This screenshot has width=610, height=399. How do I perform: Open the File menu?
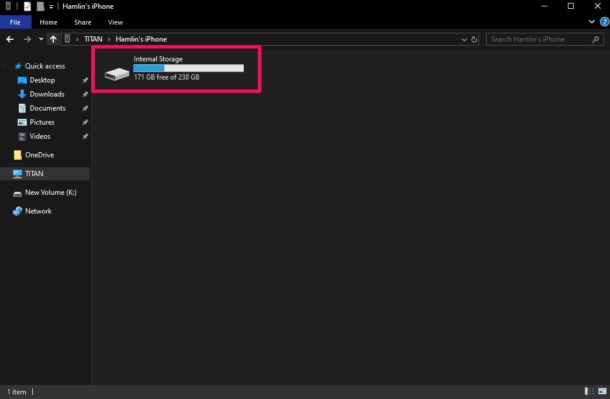(x=15, y=22)
